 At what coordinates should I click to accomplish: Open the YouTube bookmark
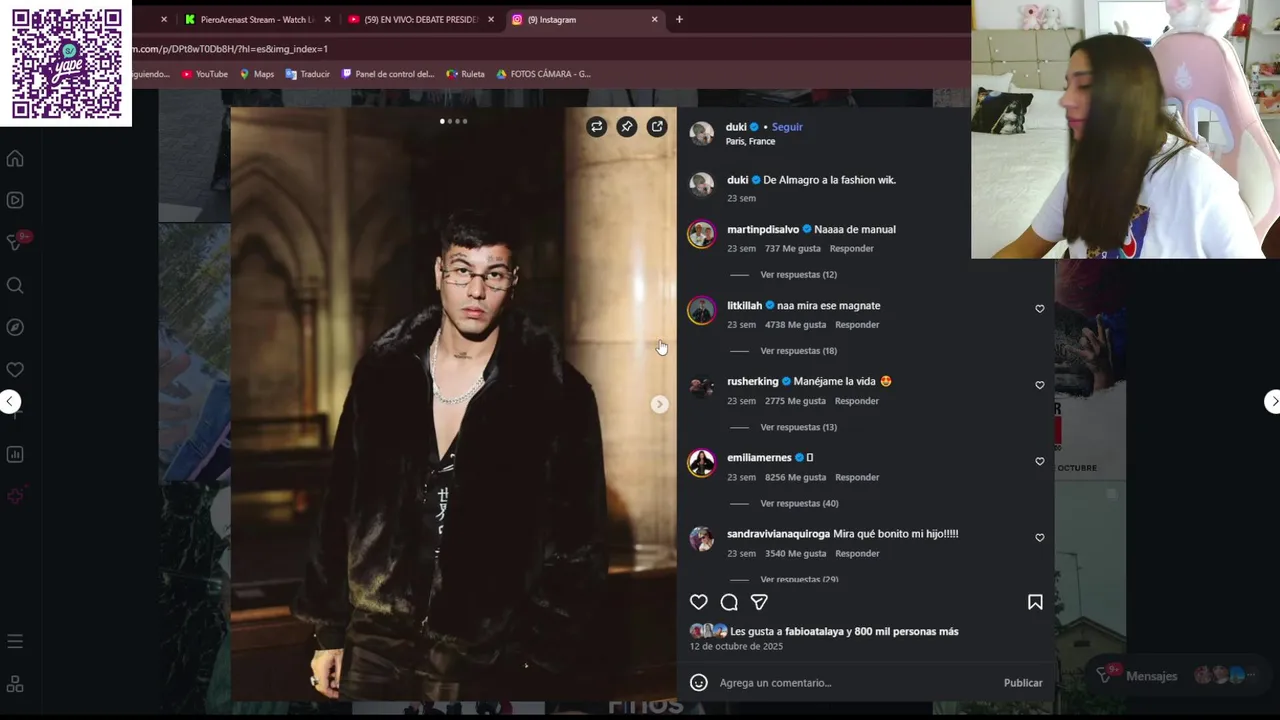coord(205,74)
